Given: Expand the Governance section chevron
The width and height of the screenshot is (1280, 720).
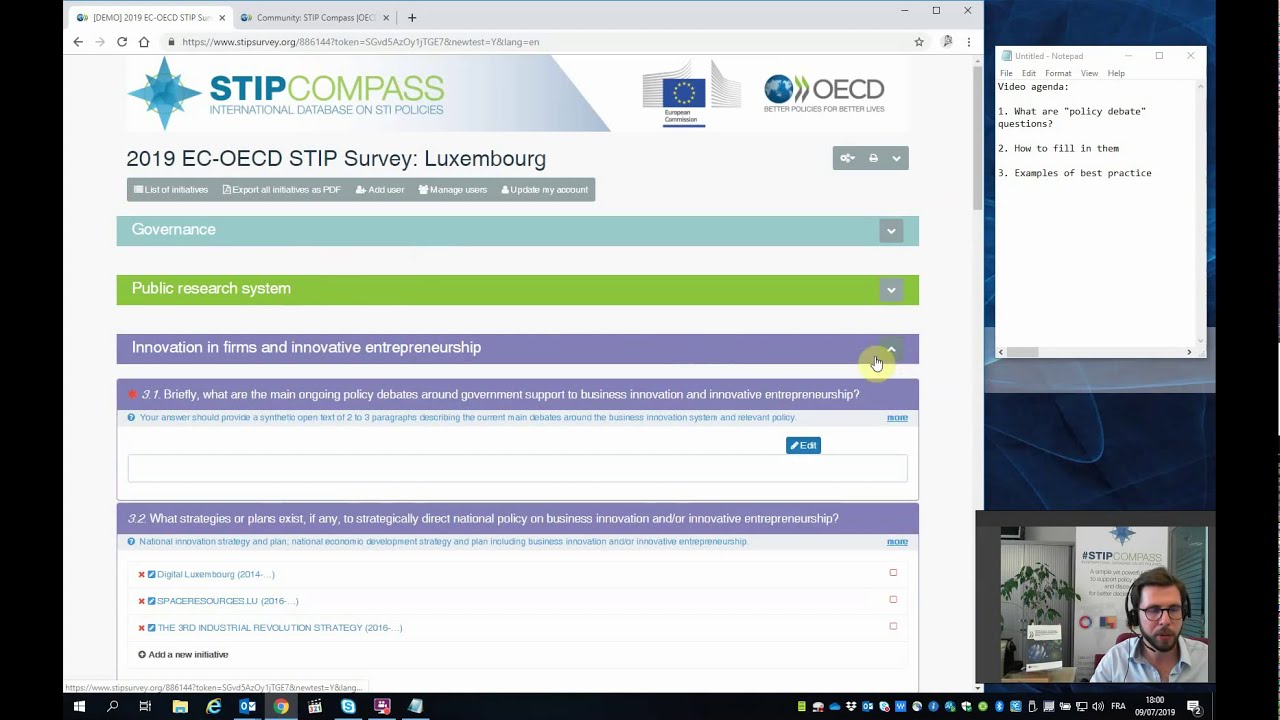Looking at the screenshot, I should pos(891,231).
